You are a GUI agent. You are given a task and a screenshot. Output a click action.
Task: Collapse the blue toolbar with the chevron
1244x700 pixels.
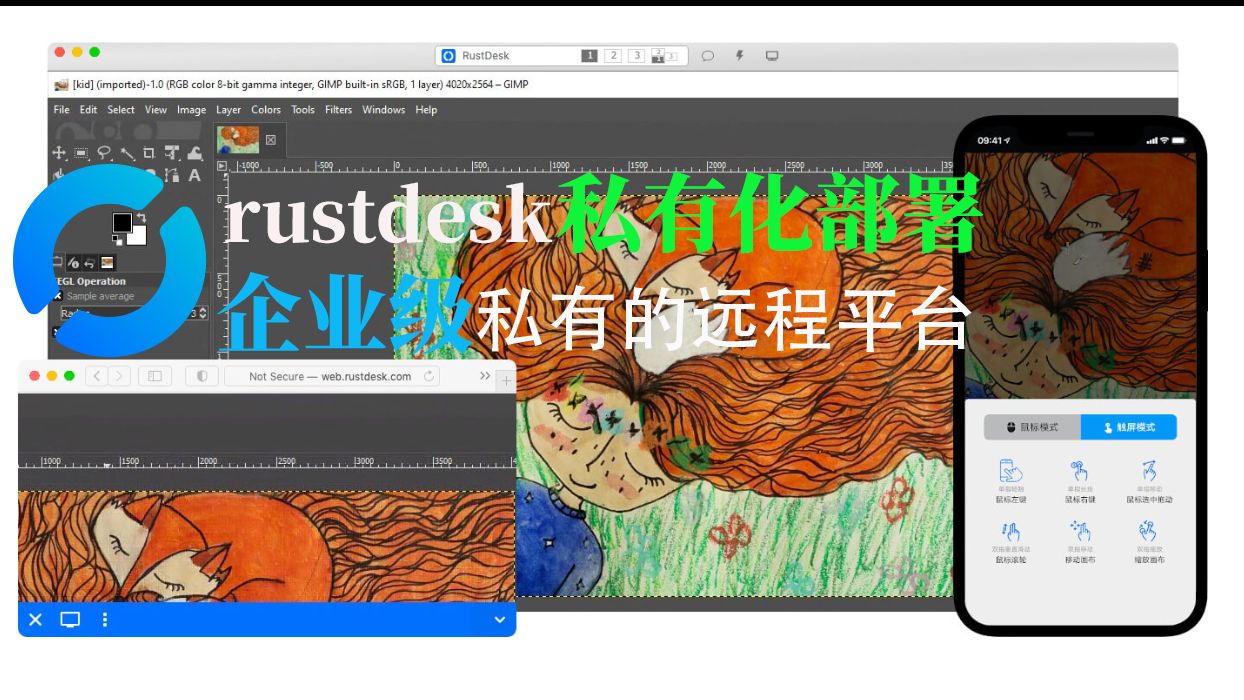[x=498, y=620]
